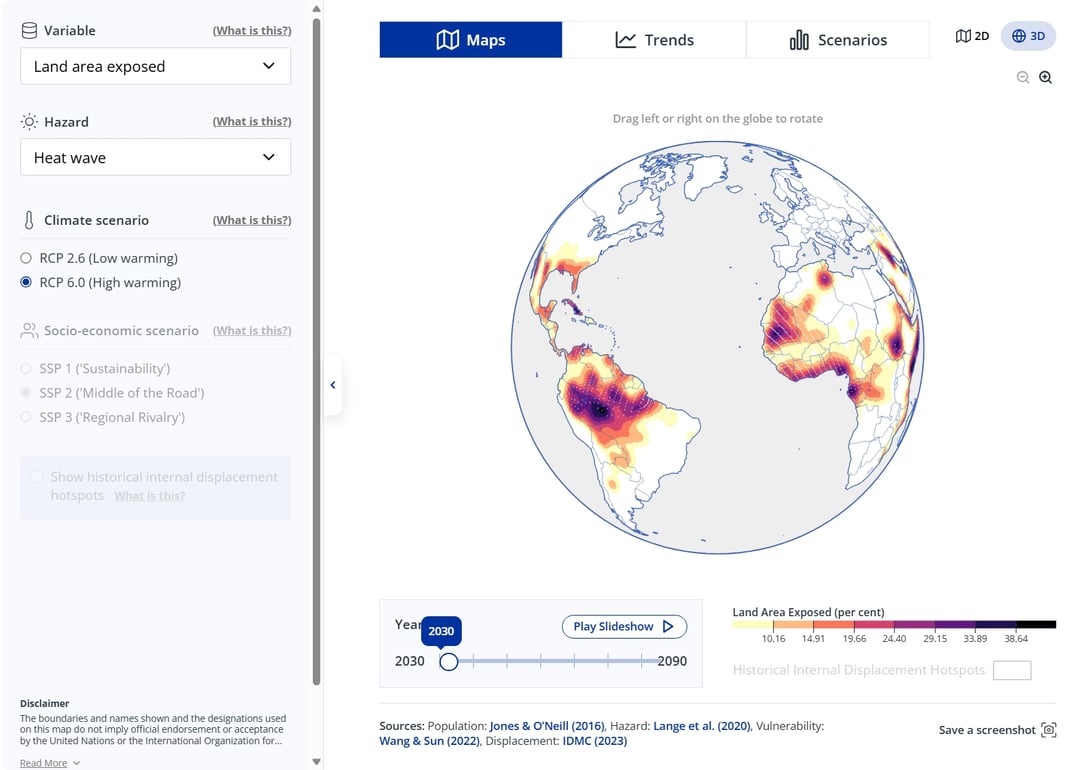Collapse the left settings sidebar
This screenshot has width=1080, height=770.
pos(333,384)
